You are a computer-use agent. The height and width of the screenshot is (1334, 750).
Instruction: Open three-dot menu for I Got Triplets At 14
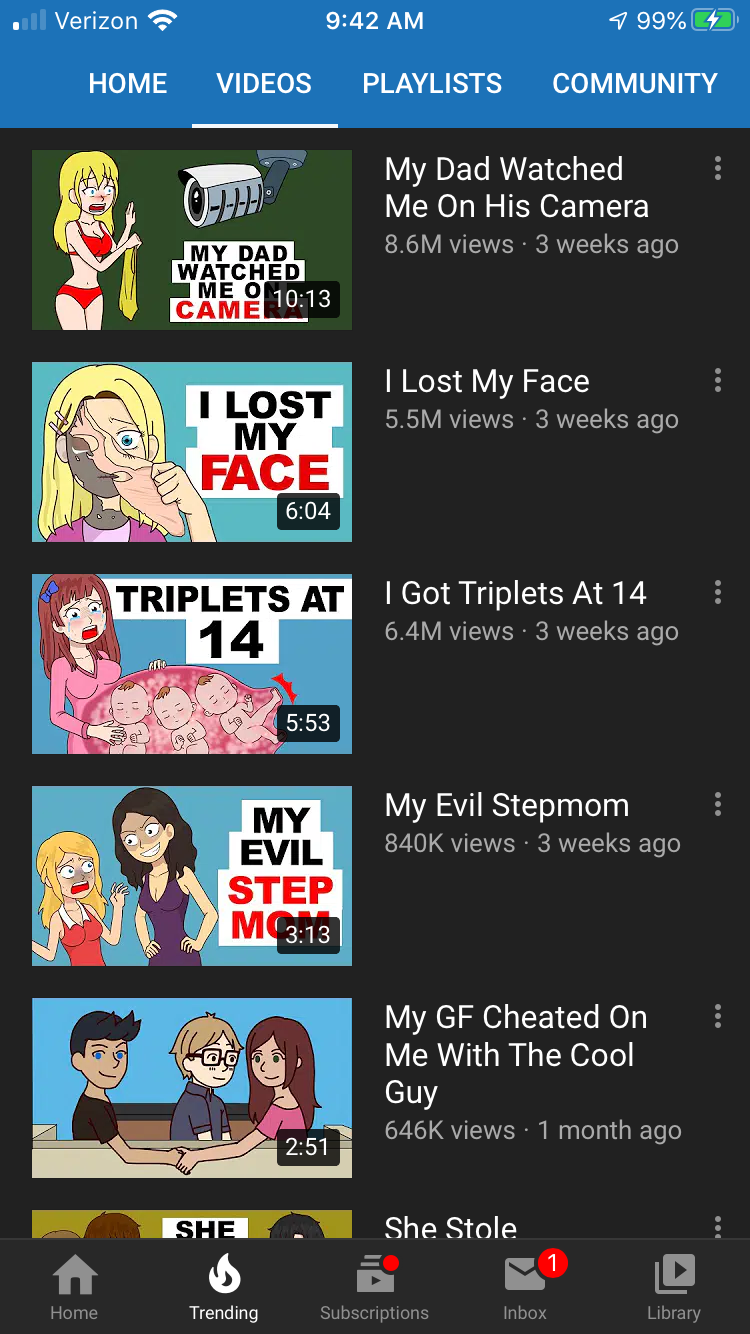718,592
